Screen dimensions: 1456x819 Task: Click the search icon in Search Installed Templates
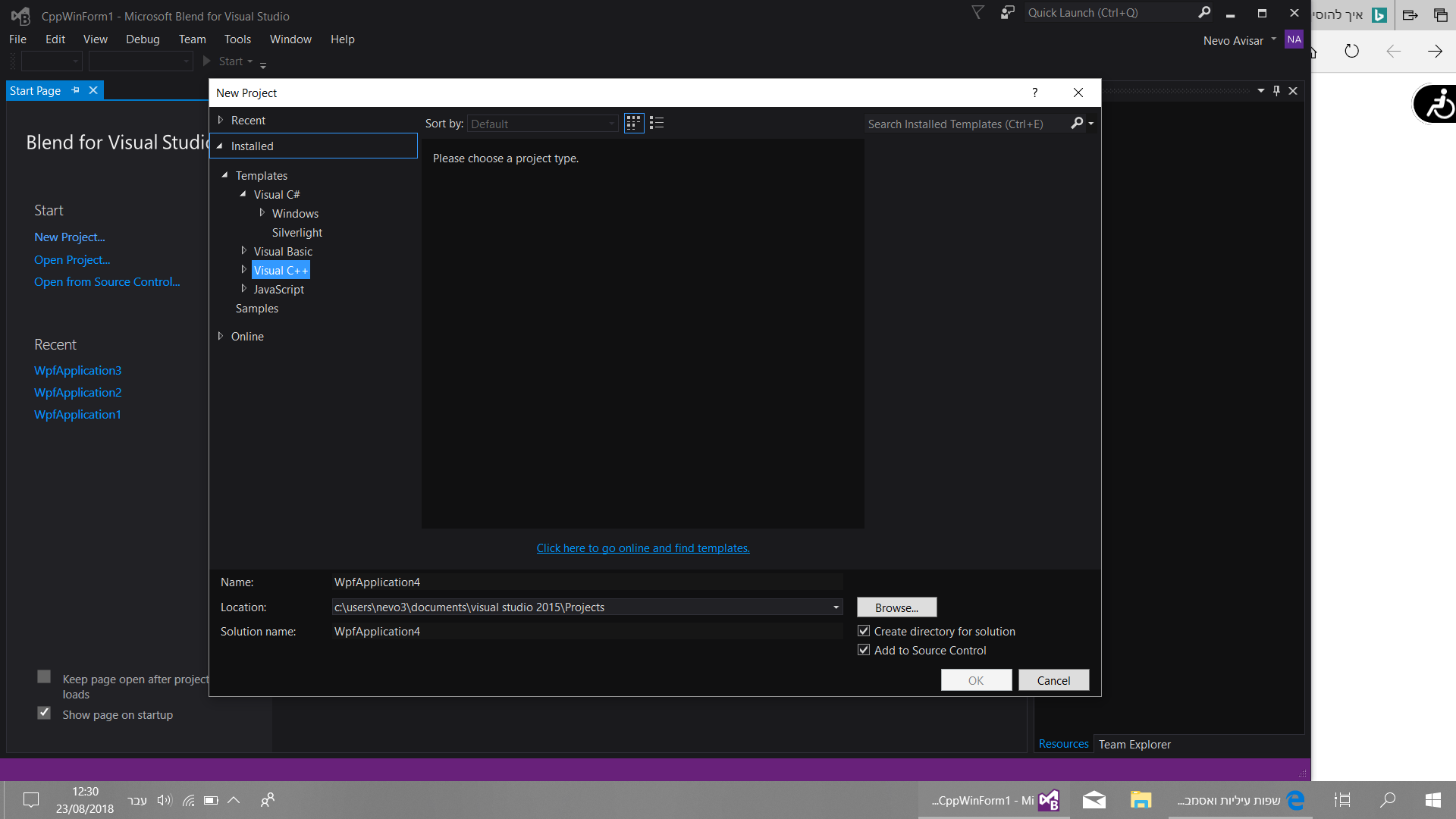1077,123
